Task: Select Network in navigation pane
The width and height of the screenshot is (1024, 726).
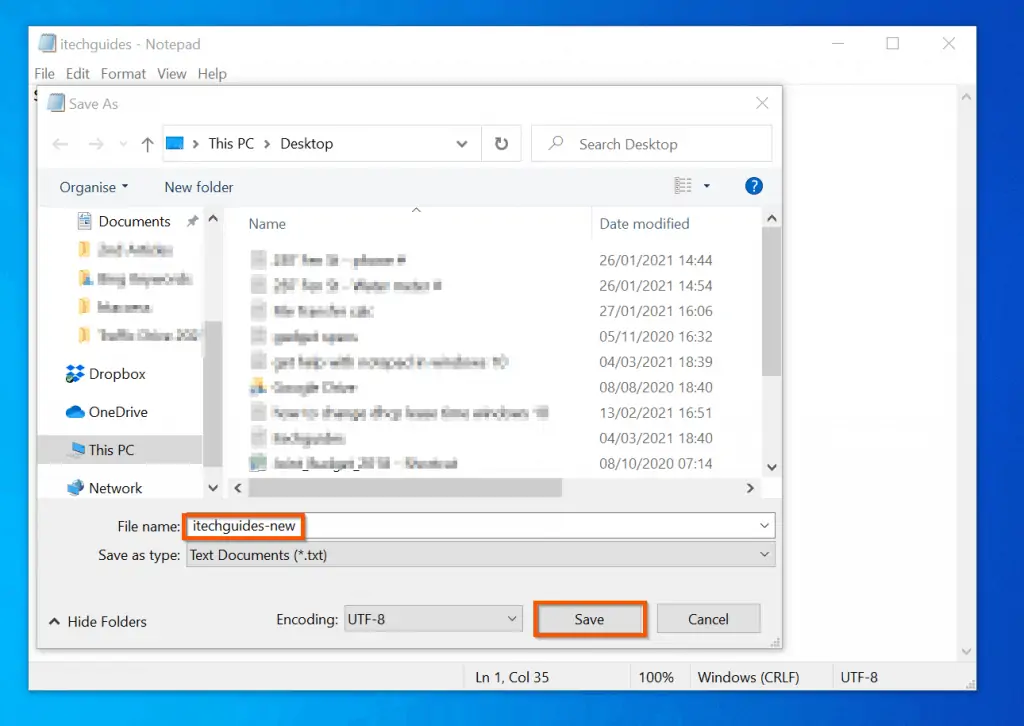Action: coord(104,488)
